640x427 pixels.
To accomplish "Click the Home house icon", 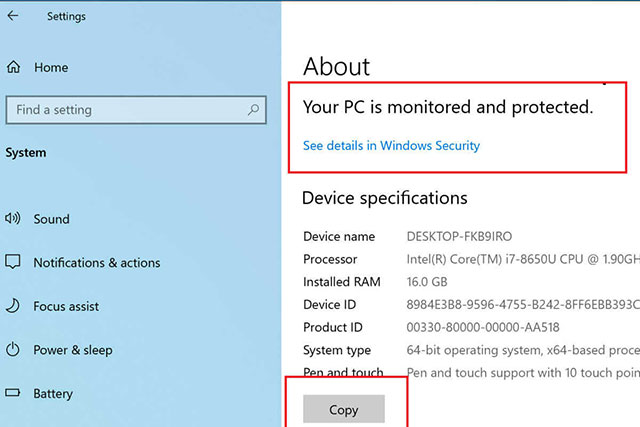I will [x=13, y=67].
